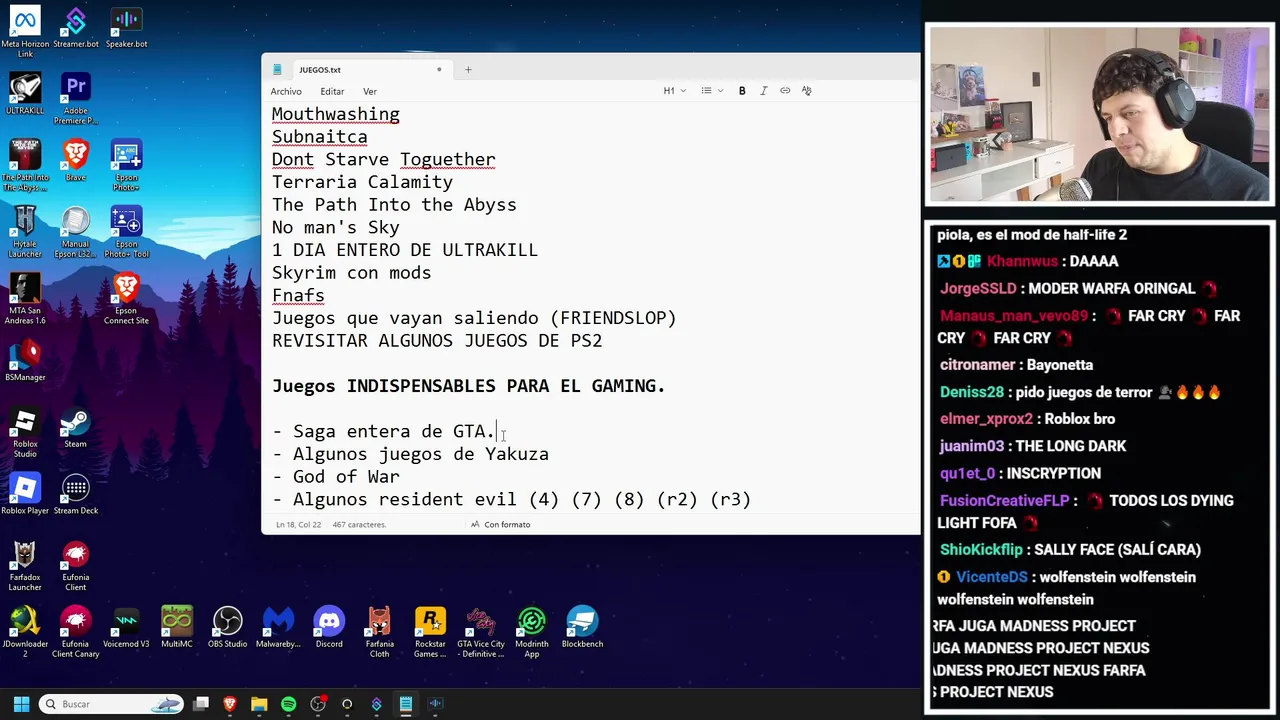Select Epson Connect Site desktop icon
1280x720 pixels.
(126, 298)
